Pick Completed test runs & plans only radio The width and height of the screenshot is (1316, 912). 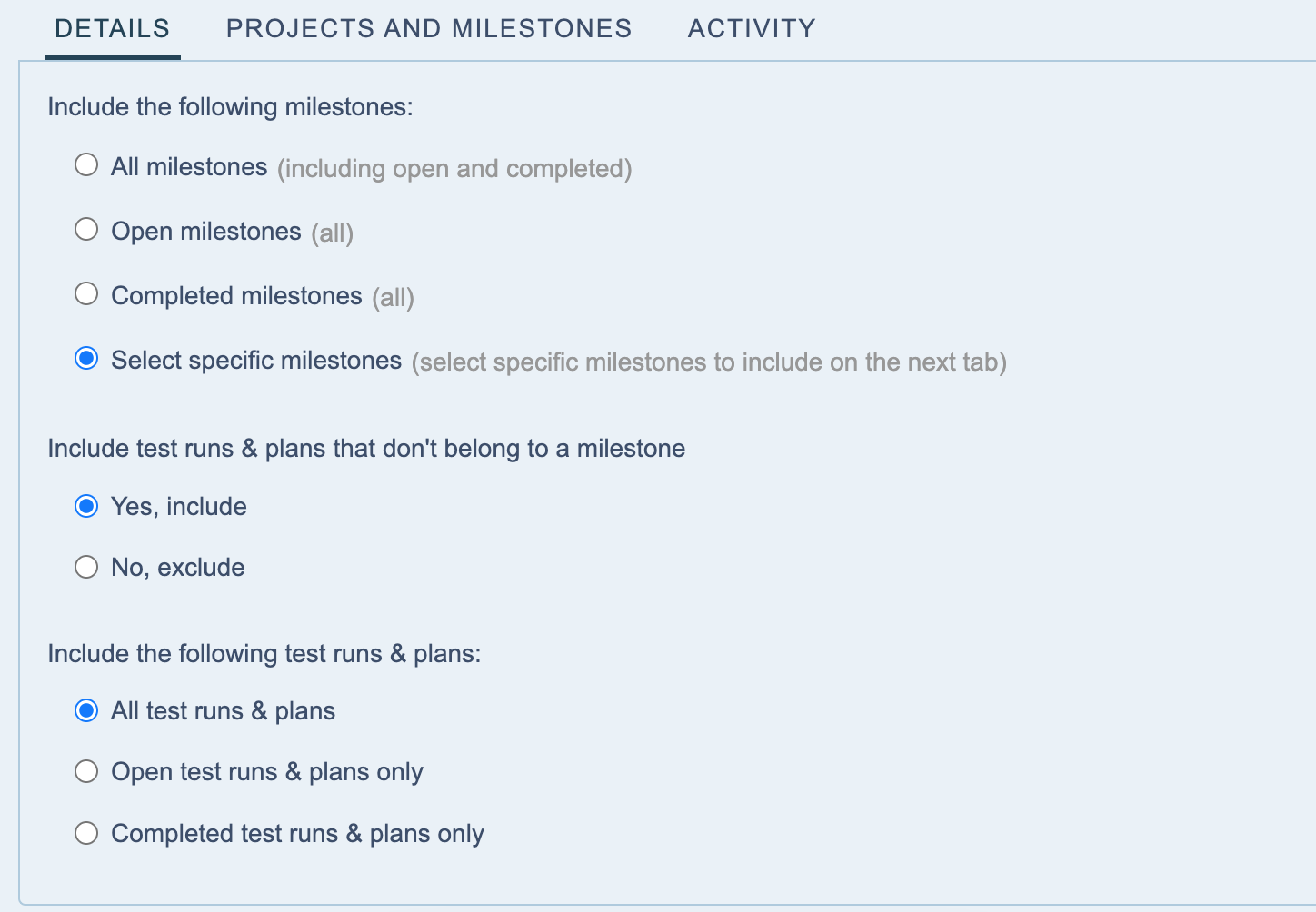[86, 833]
